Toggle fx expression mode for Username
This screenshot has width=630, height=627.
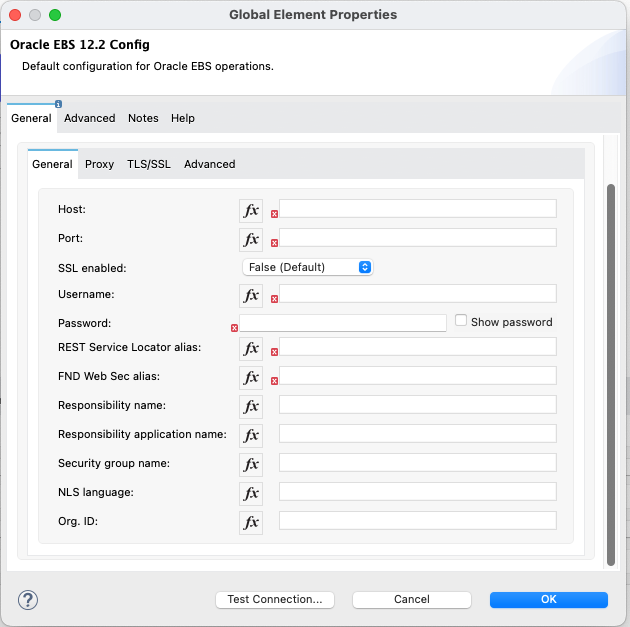click(x=251, y=296)
